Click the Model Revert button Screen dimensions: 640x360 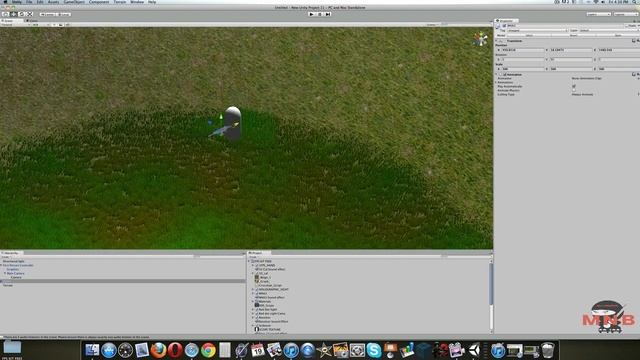pyautogui.click(x=573, y=36)
